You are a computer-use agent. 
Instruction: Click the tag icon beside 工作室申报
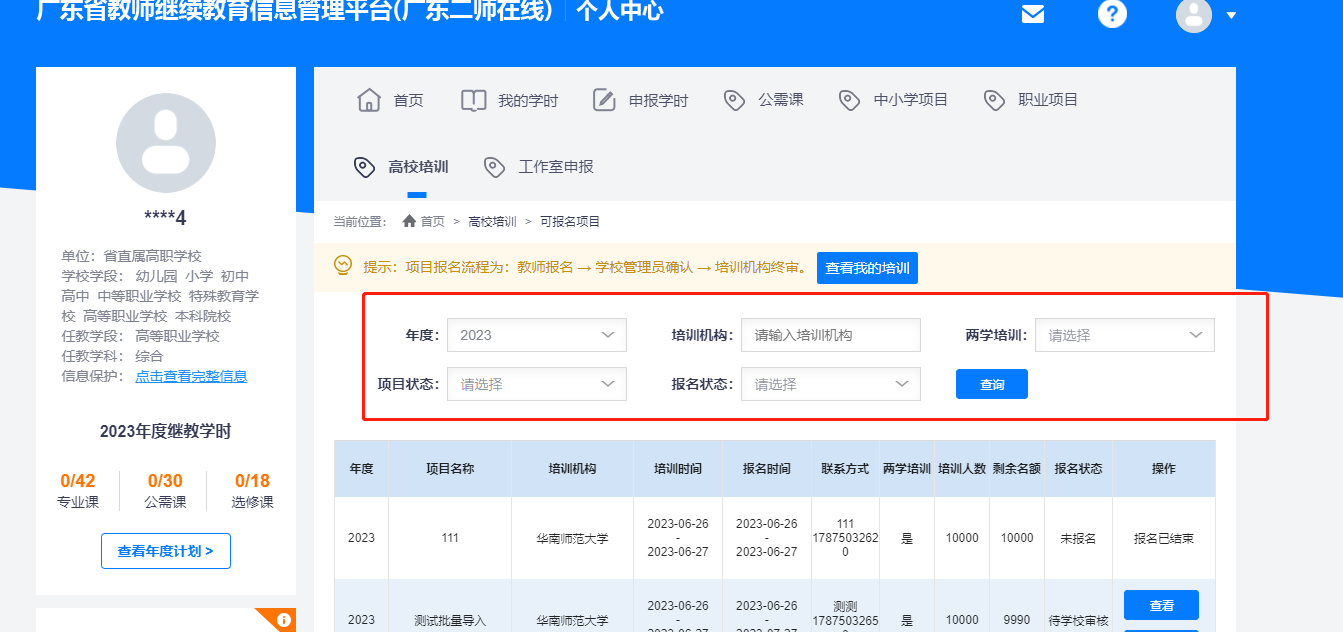click(494, 167)
